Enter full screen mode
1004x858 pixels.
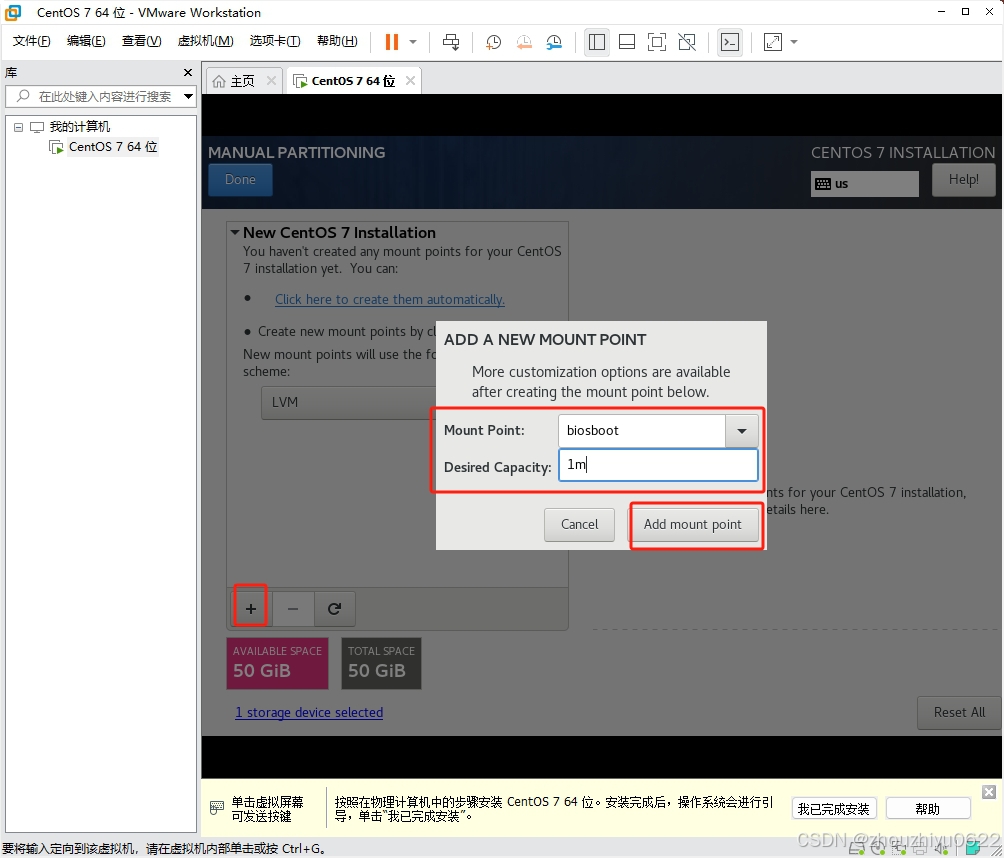pos(657,42)
